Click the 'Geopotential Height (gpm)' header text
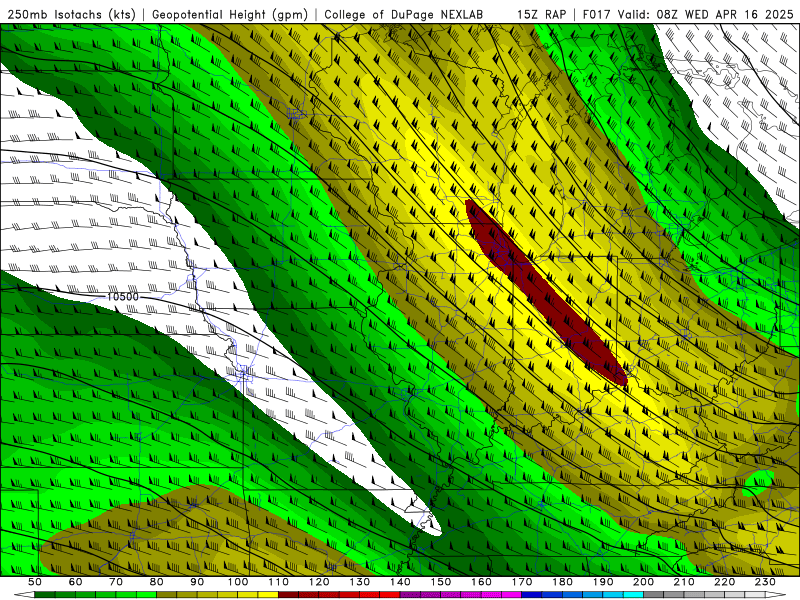The image size is (800, 600). [x=230, y=14]
